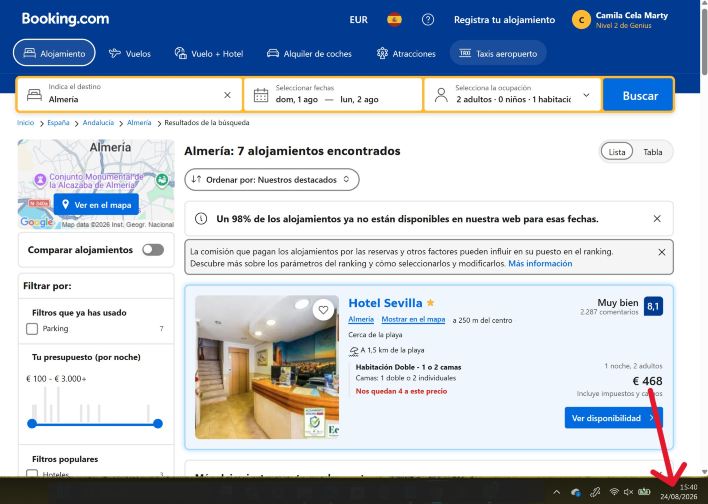708x504 pixels.
Task: Click the Buscar search button
Action: click(639, 95)
